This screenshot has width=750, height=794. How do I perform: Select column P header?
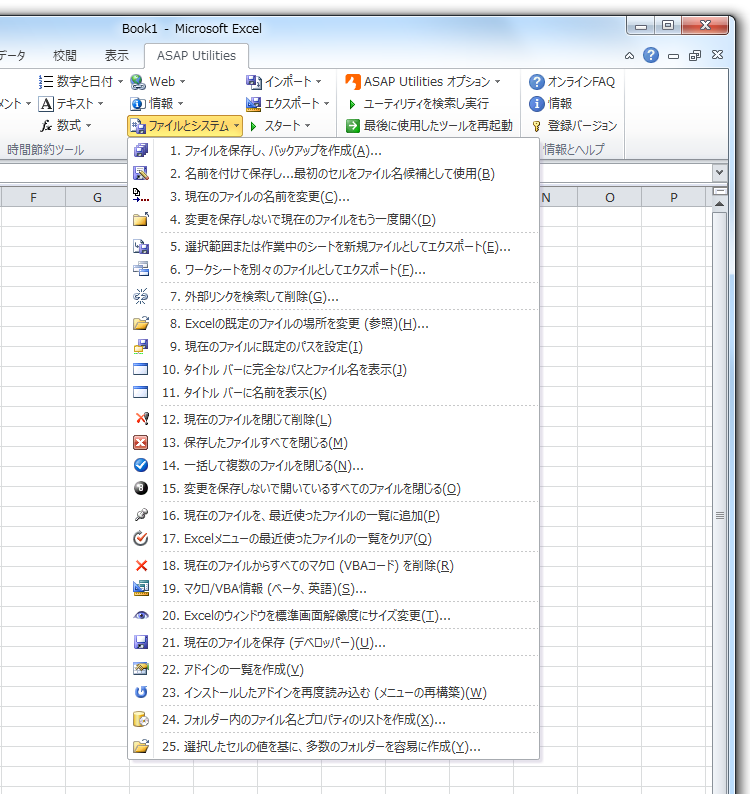tap(674, 197)
